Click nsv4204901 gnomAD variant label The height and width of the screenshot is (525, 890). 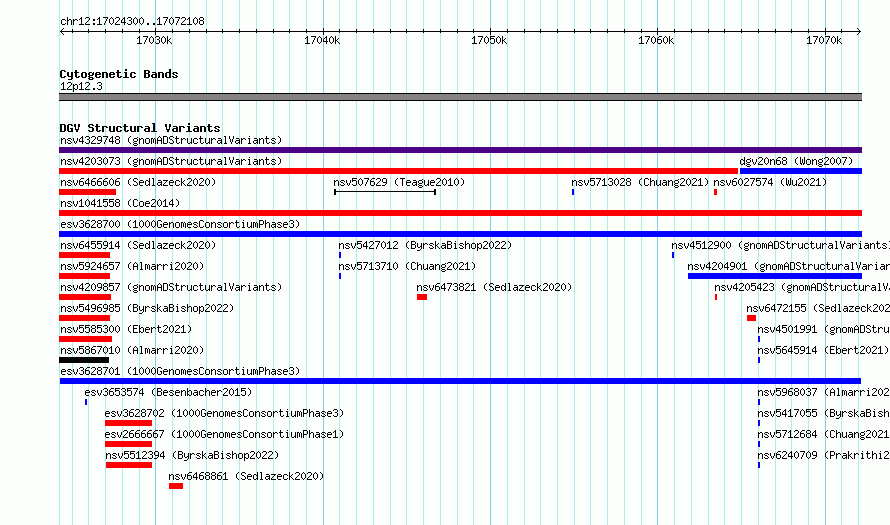tap(788, 266)
